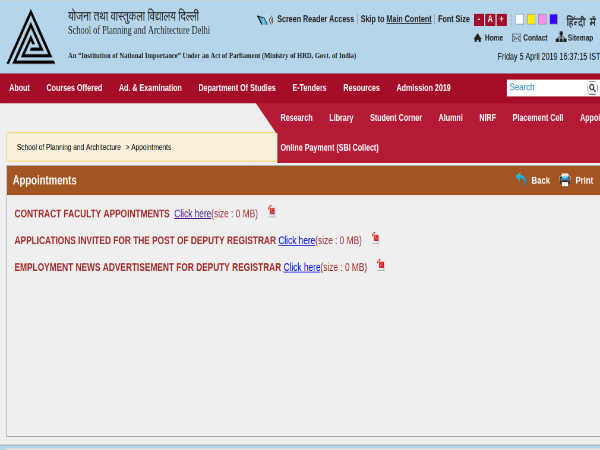Image resolution: width=600 pixels, height=450 pixels.
Task: Open the Department Of Studies menu
Action: [237, 88]
